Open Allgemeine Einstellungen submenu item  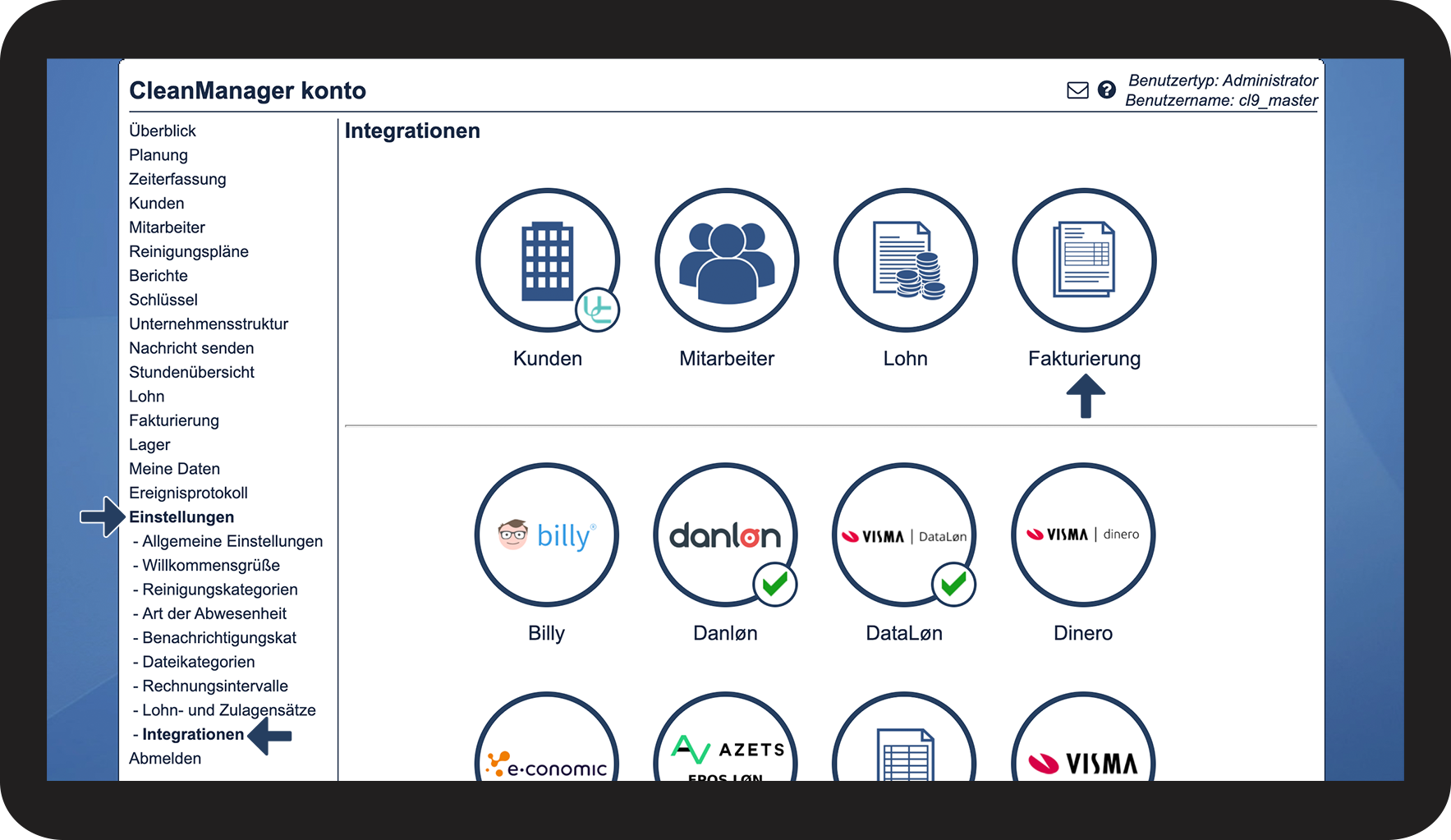232,541
